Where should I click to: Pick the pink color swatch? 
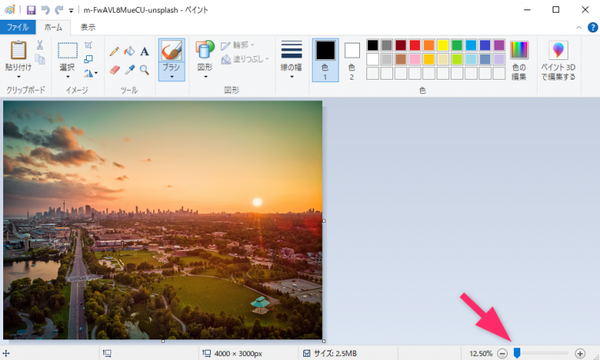click(x=415, y=59)
